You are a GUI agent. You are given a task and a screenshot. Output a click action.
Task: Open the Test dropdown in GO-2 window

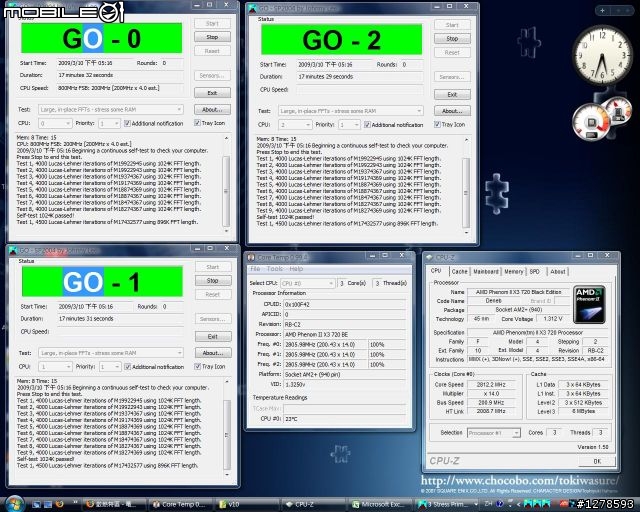(x=351, y=111)
